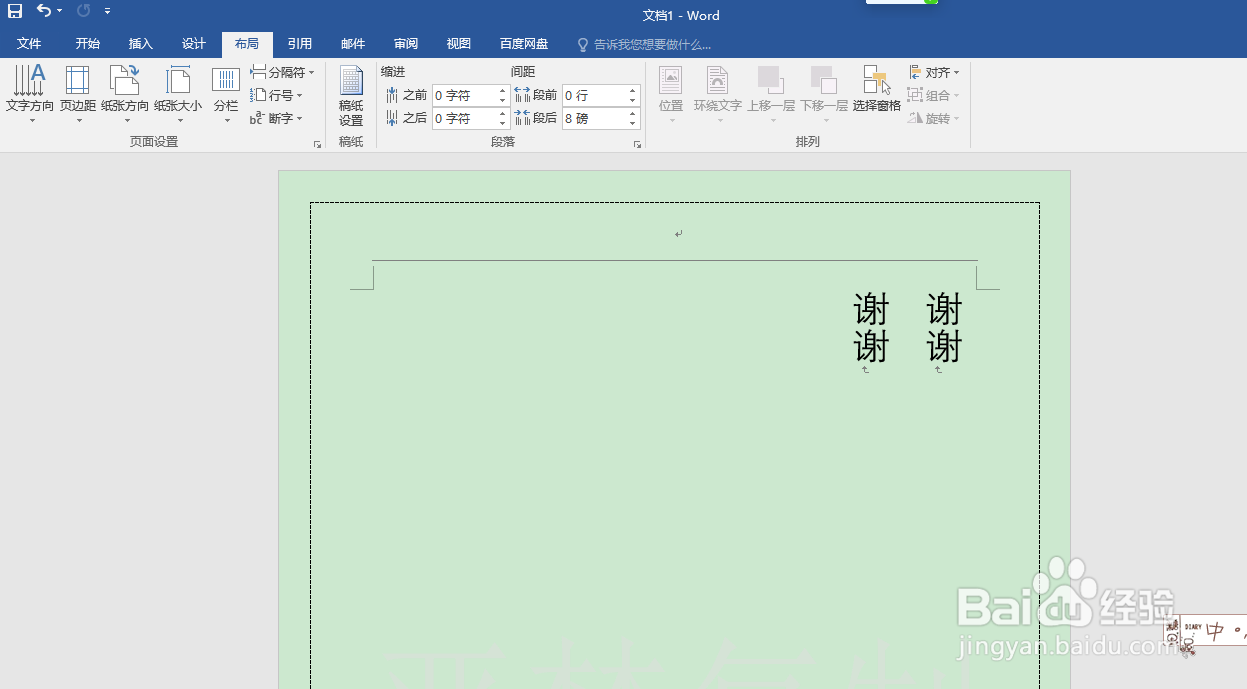This screenshot has width=1247, height=689.
Task: Switch to the 插入 tab
Action: coord(141,44)
